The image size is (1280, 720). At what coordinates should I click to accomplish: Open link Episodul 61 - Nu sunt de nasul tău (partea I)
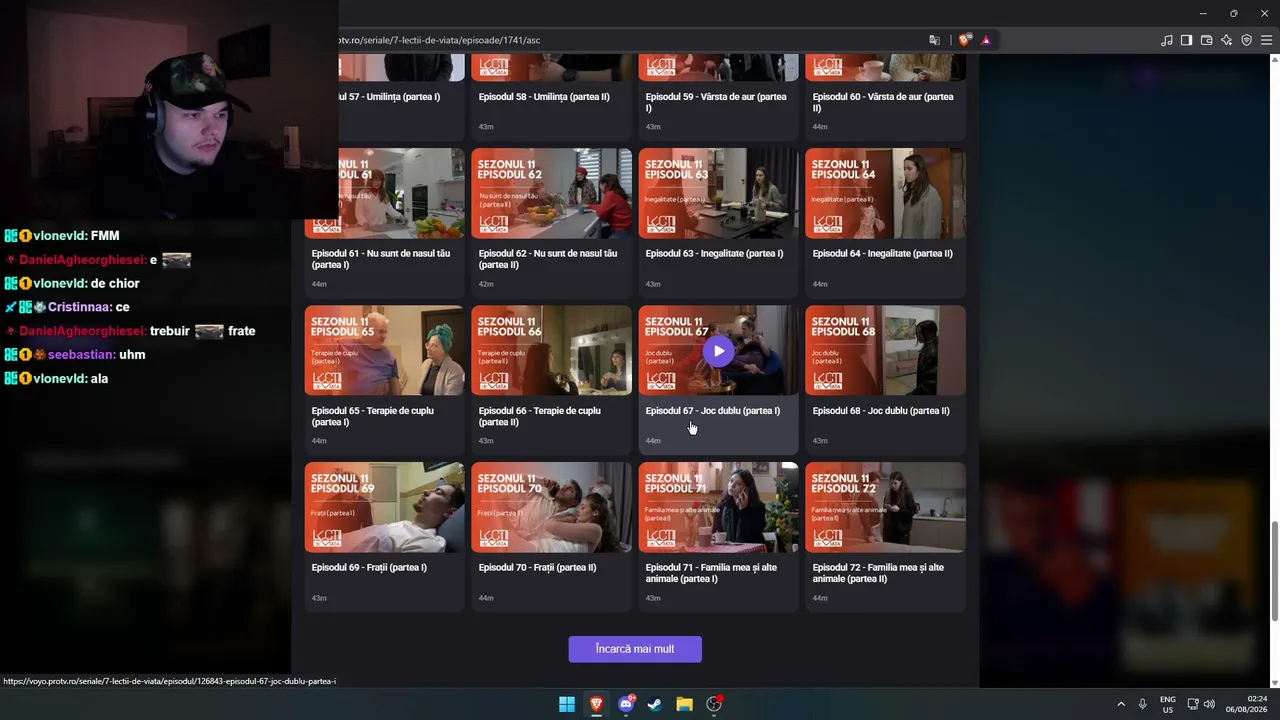(381, 259)
